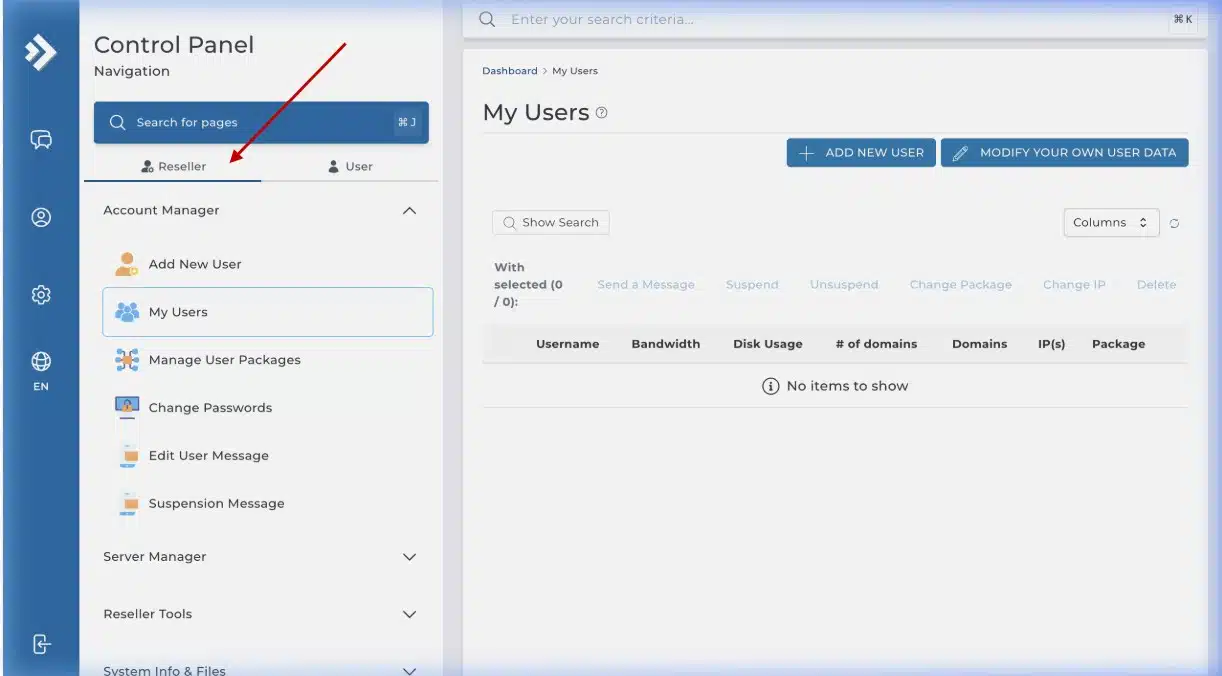This screenshot has width=1222, height=676.
Task: Click the Manage User Packages icon
Action: click(x=127, y=360)
